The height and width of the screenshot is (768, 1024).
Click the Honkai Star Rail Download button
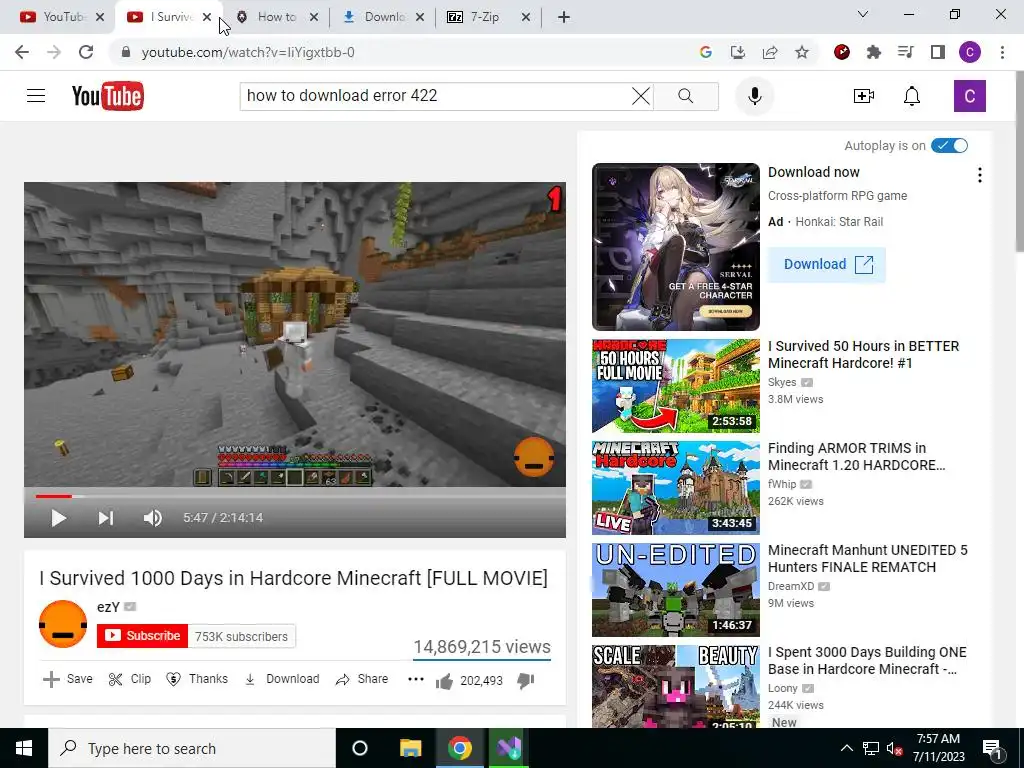(x=827, y=264)
